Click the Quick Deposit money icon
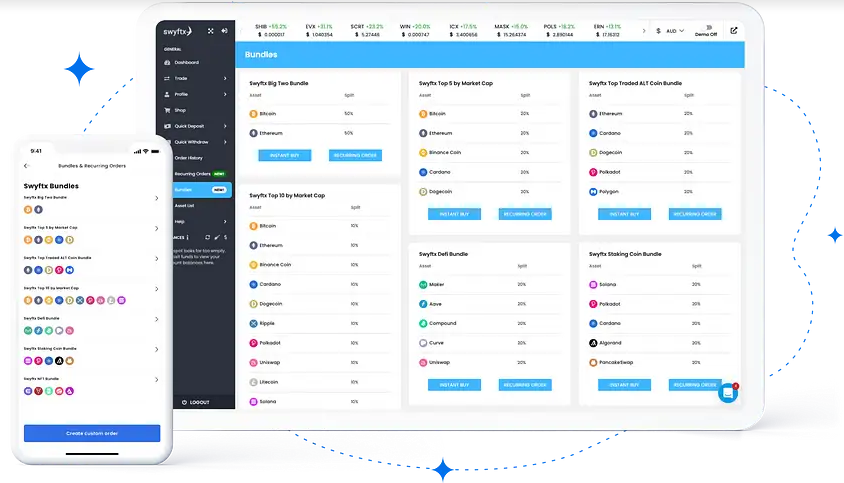Viewport: 844px width, 483px height. (167, 126)
